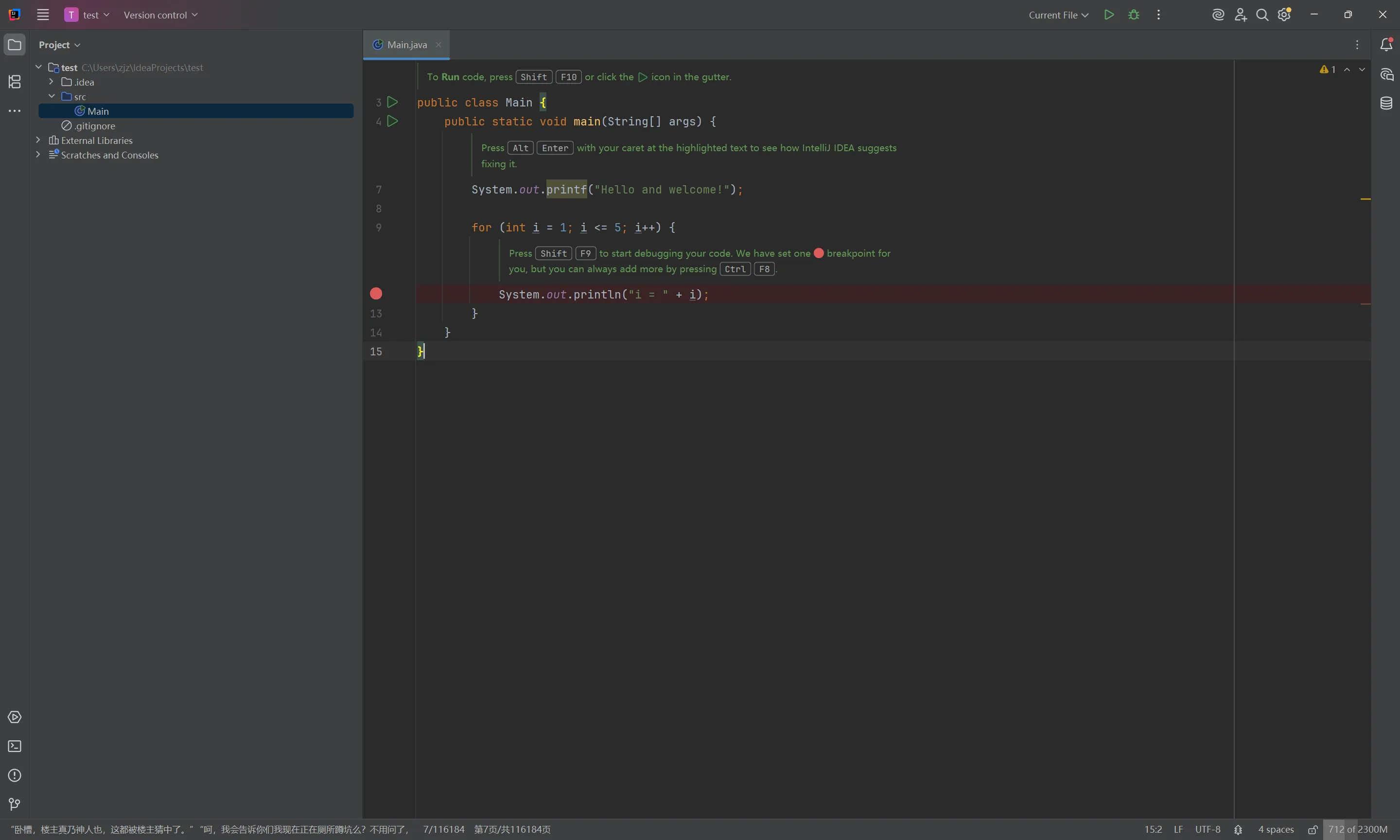This screenshot has height=840, width=1400.
Task: Place caret on the for loop line
Action: [573, 227]
